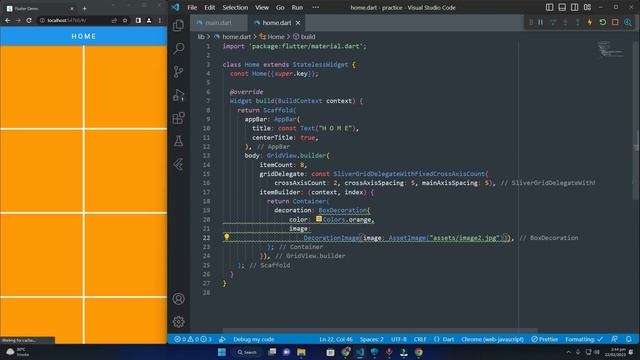This screenshot has height=360, width=640.
Task: Toggle the primary side bar layout
Action: pyautogui.click(x=550, y=7)
